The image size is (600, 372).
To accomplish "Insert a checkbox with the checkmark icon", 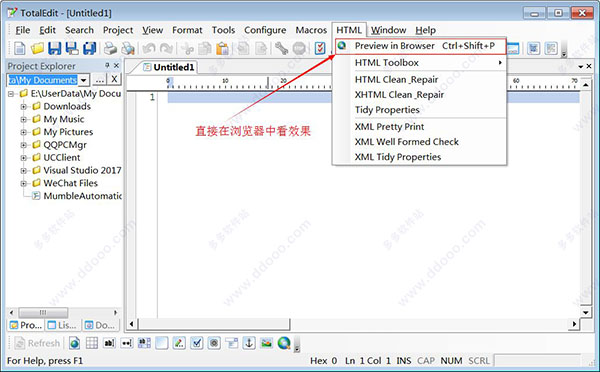I will 197,343.
